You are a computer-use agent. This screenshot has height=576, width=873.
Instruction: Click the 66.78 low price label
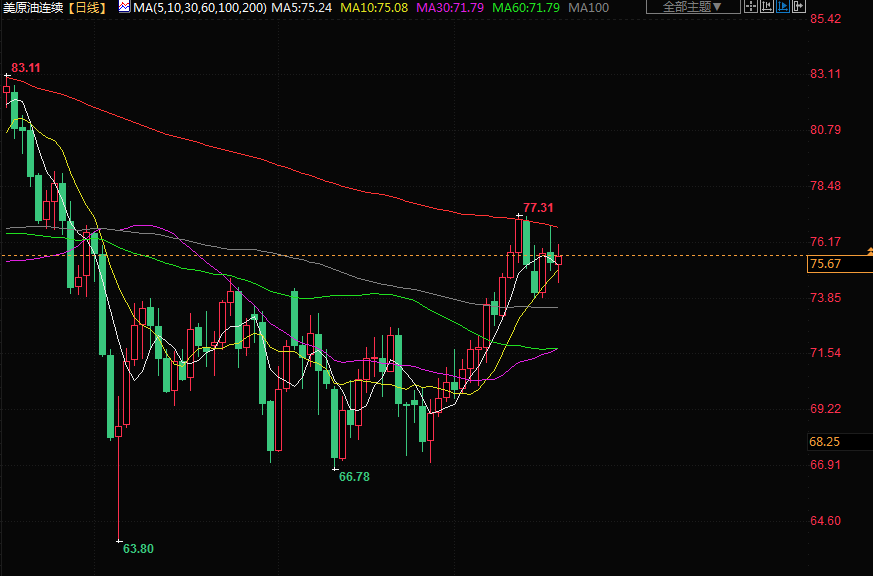click(x=354, y=477)
